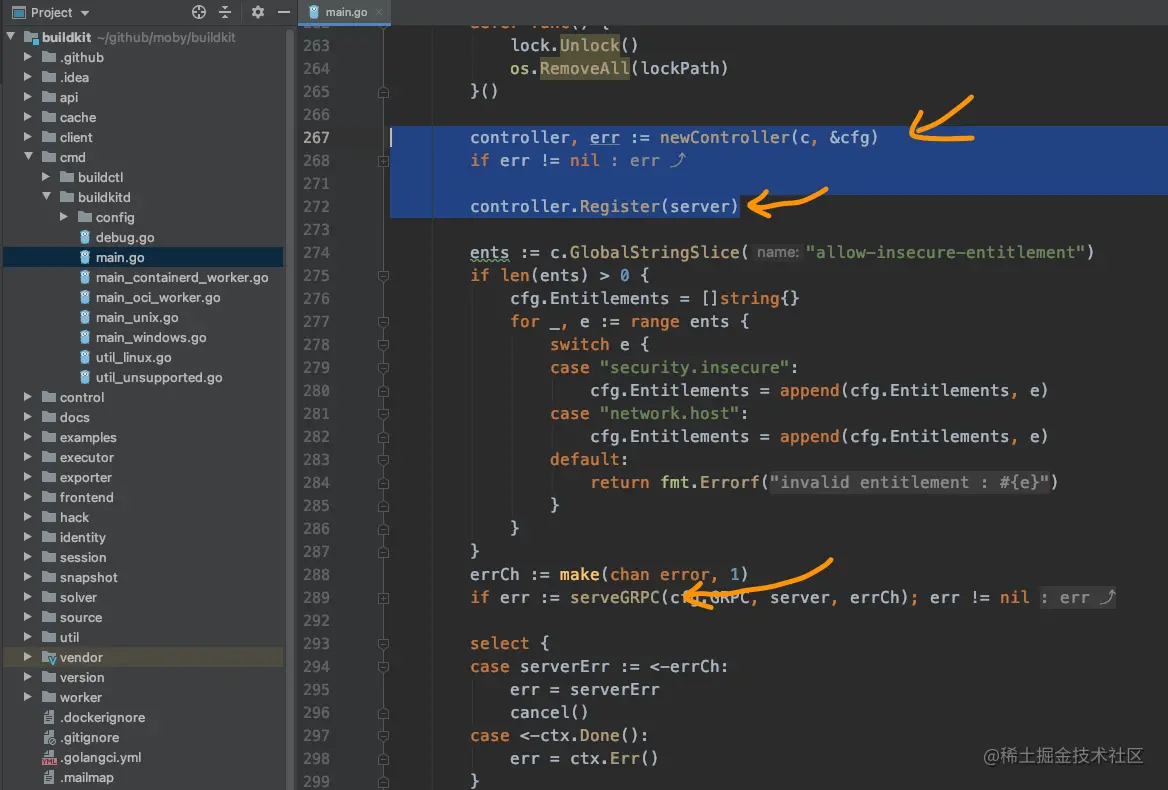The image size is (1168, 790).
Task: Click the Locate Opened File crosshair icon
Action: pos(196,12)
